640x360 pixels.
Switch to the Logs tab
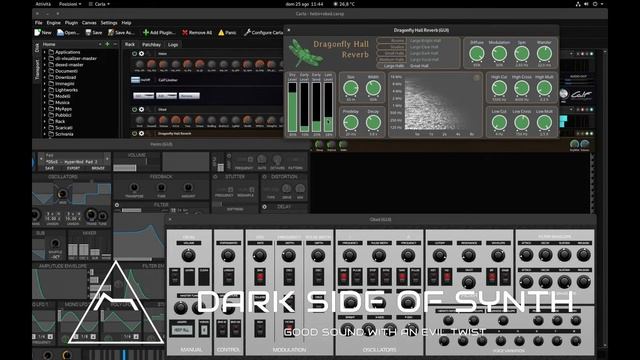coord(173,44)
